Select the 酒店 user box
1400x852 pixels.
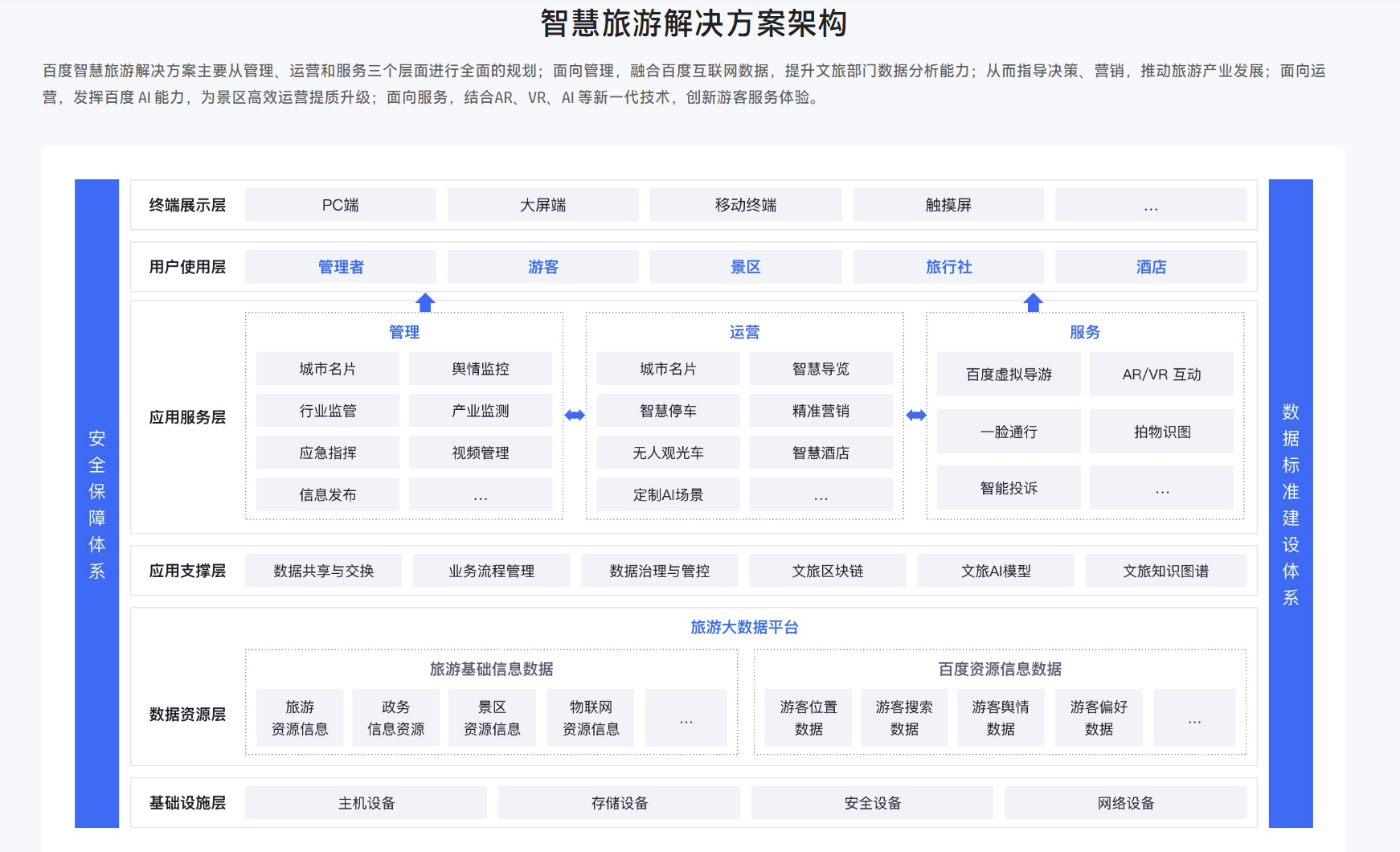click(1151, 267)
